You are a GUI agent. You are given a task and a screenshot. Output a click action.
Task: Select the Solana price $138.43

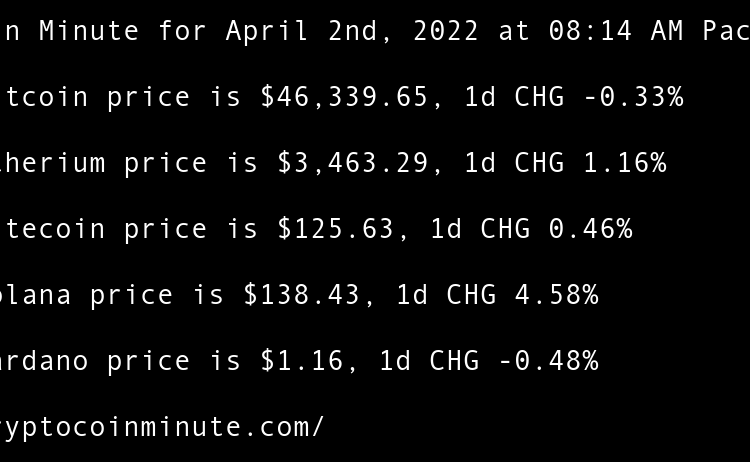click(302, 295)
